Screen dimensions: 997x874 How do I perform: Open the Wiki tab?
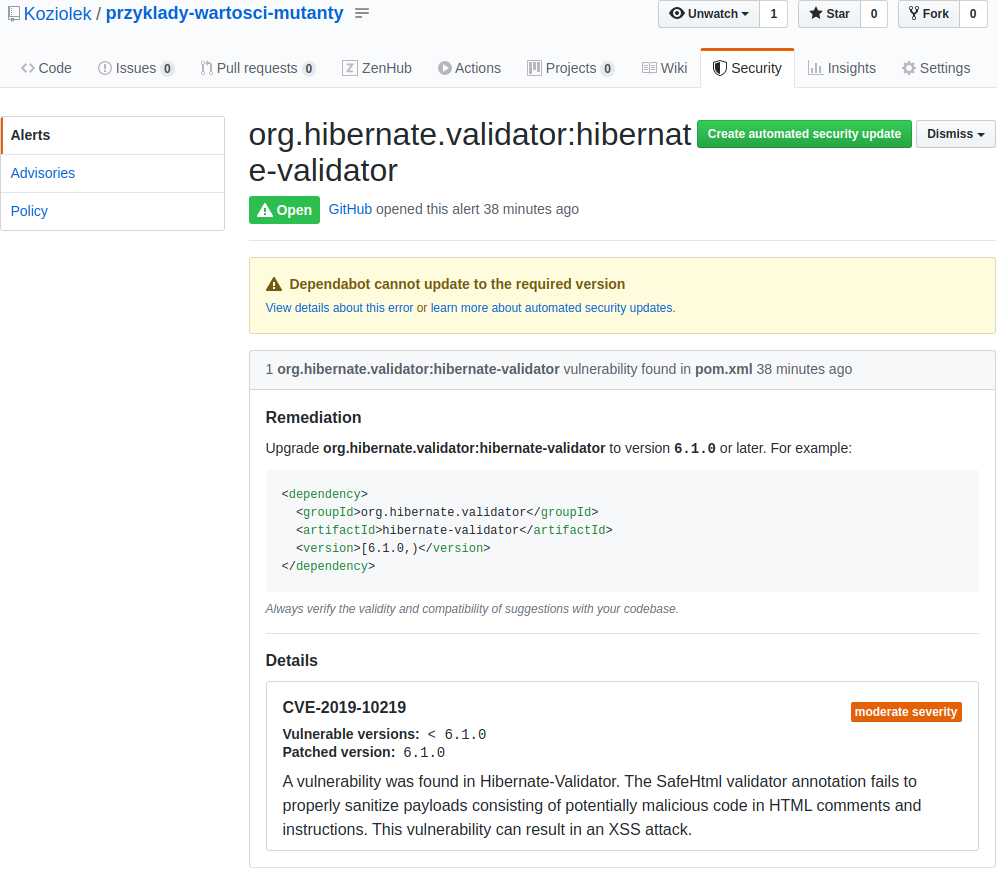coord(664,68)
